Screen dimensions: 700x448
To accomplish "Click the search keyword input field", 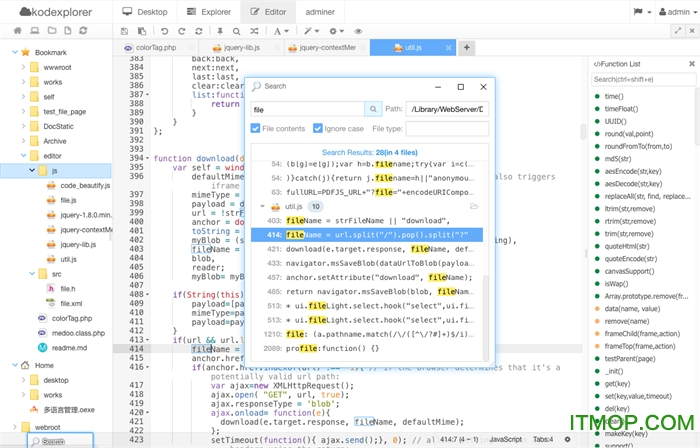I will 307,109.
